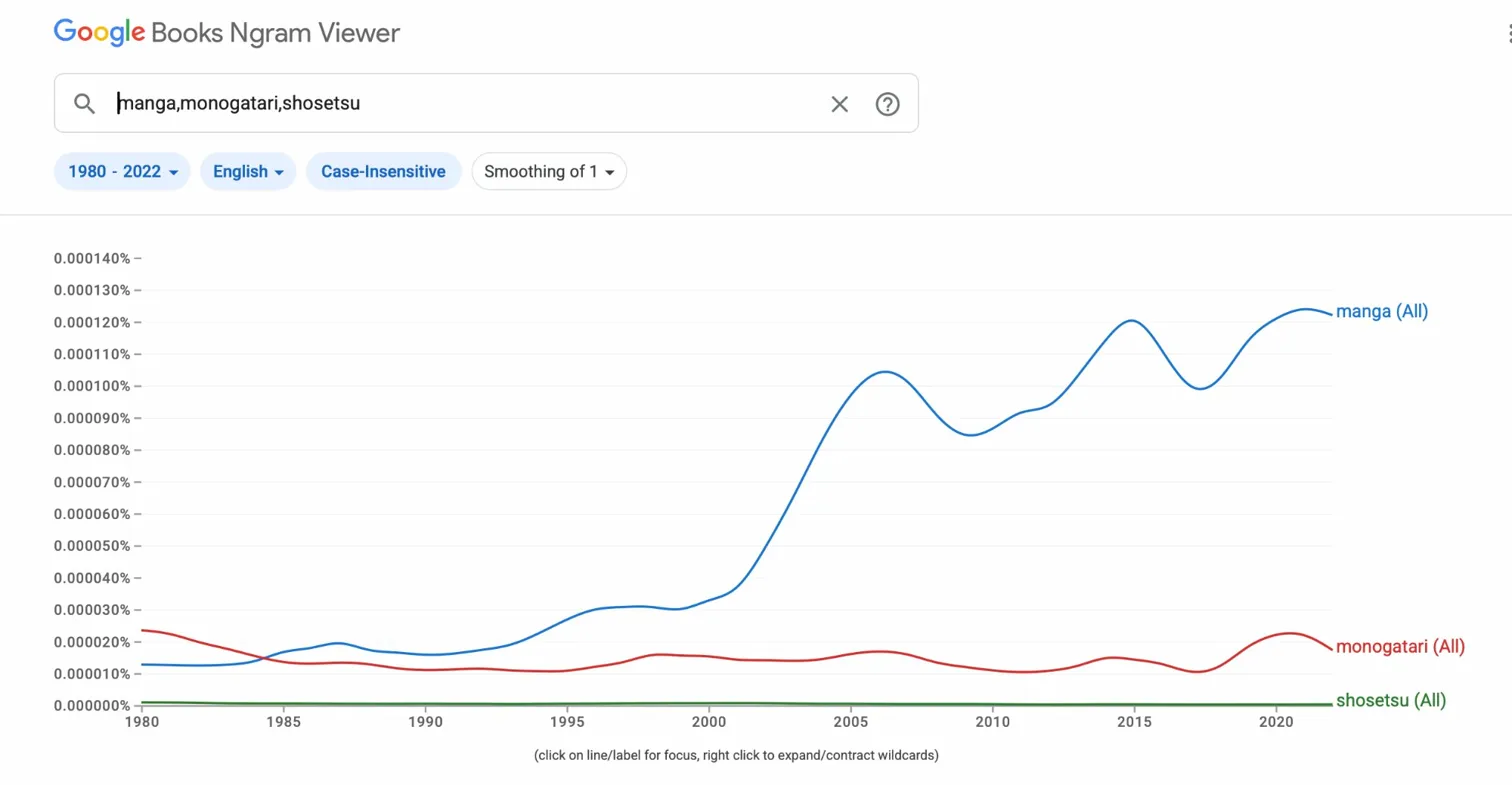Image resolution: width=1512 pixels, height=785 pixels.
Task: Click the Google logo
Action: point(97,33)
